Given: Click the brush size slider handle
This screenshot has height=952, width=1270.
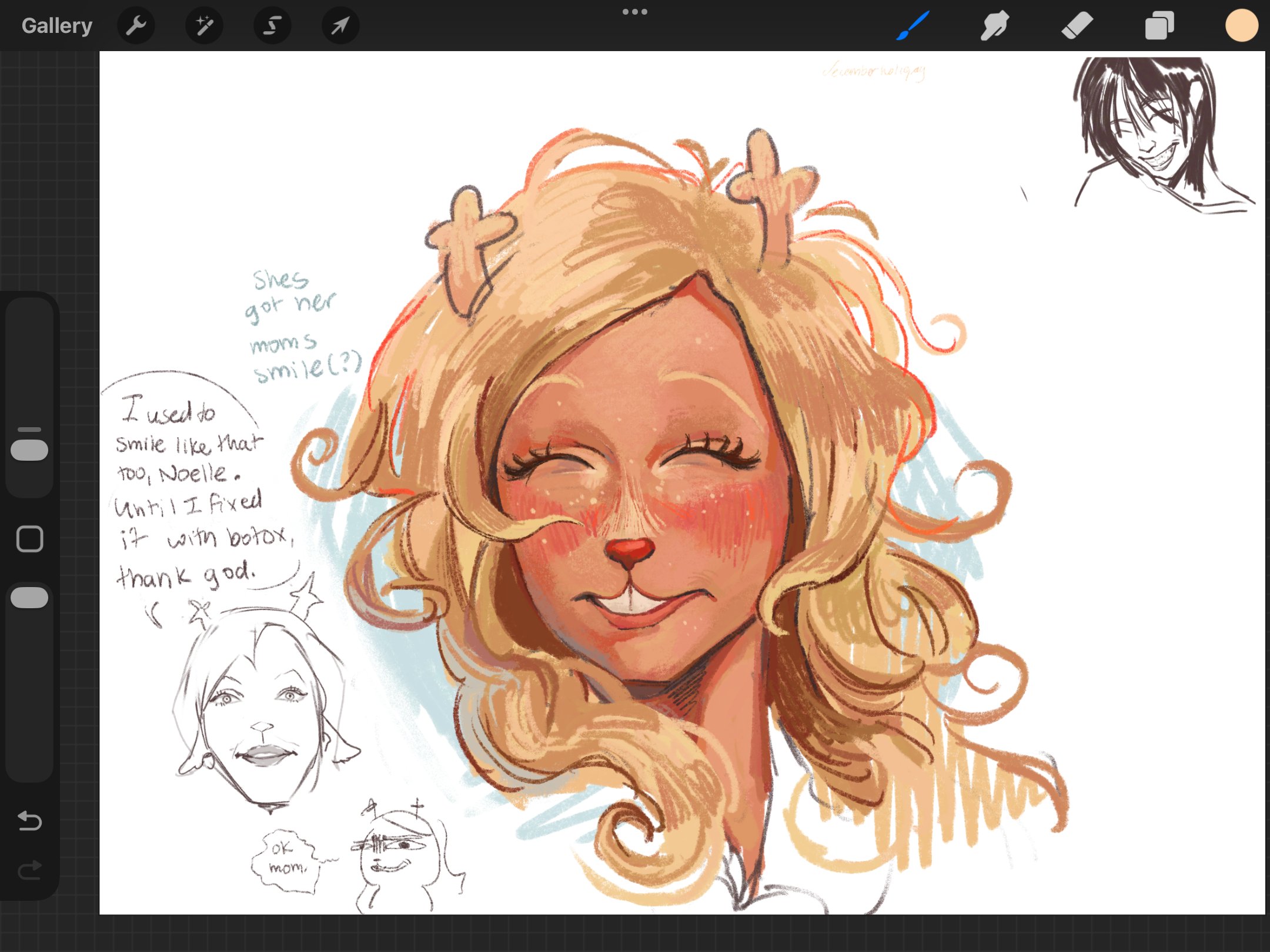Looking at the screenshot, I should 29,450.
